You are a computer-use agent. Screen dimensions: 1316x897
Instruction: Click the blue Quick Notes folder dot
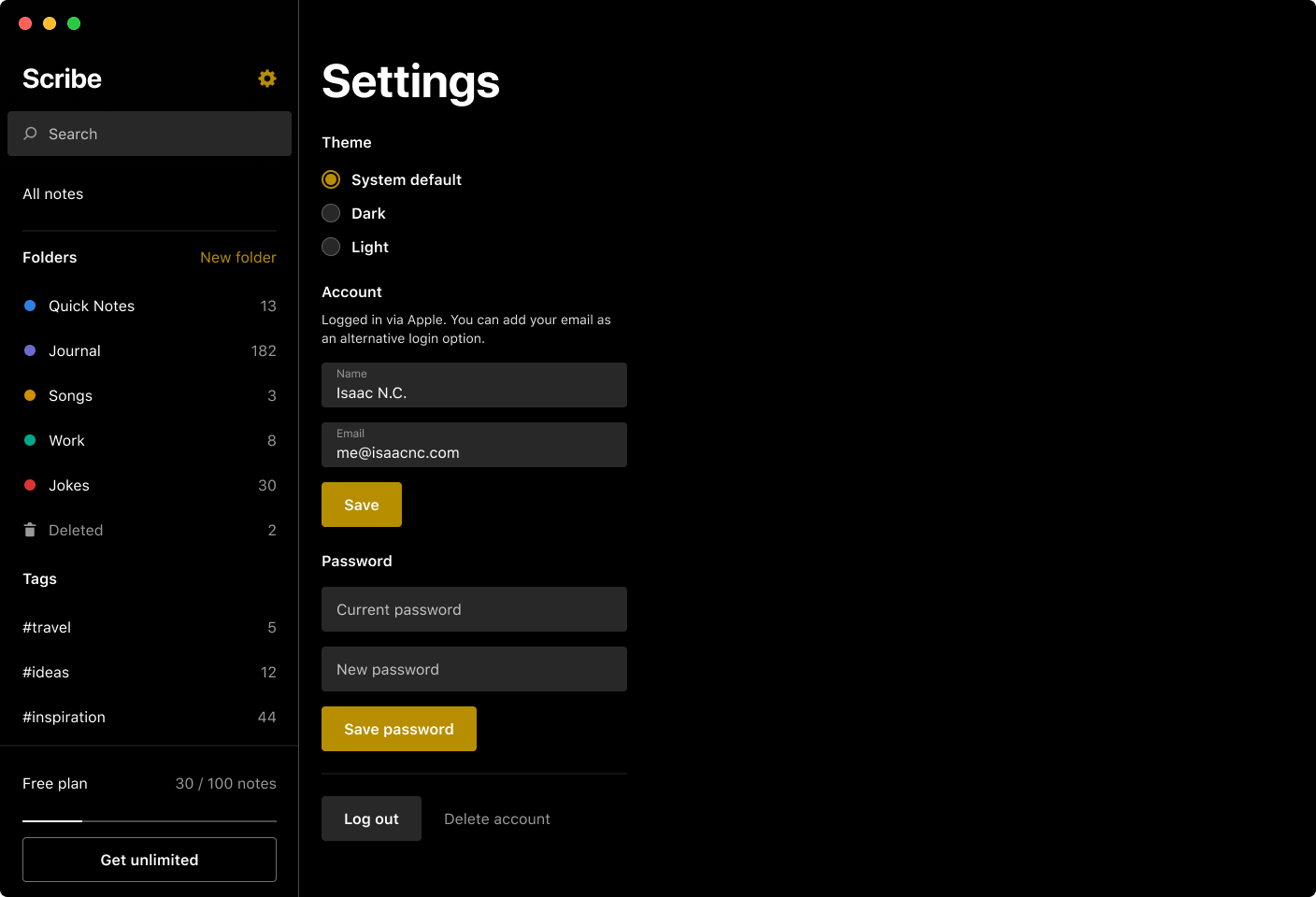point(30,306)
